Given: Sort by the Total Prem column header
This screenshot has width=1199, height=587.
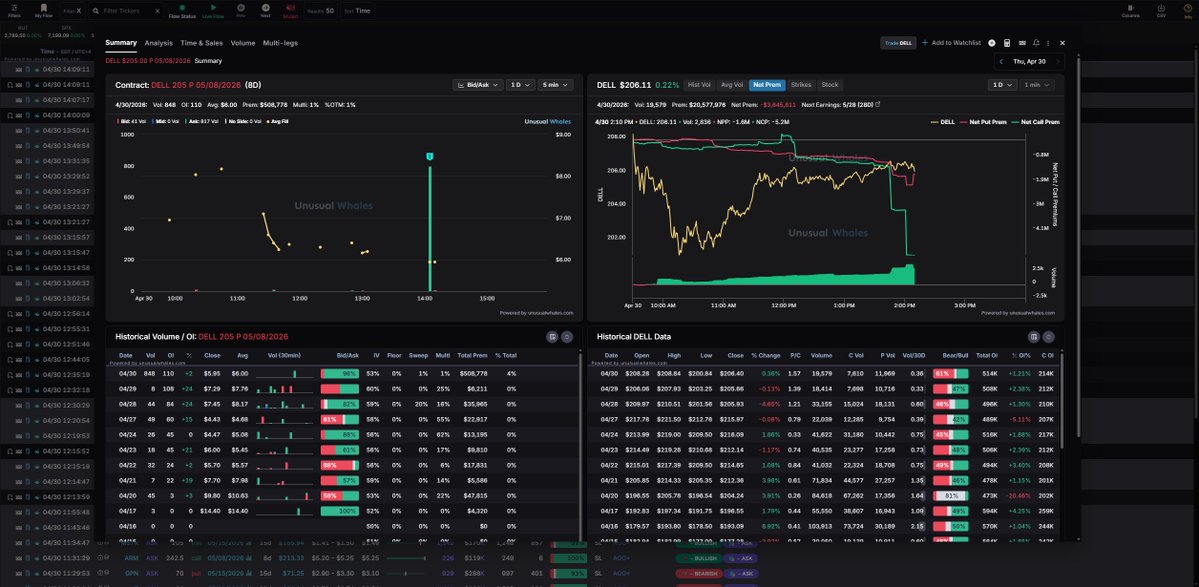Looking at the screenshot, I should click(473, 355).
